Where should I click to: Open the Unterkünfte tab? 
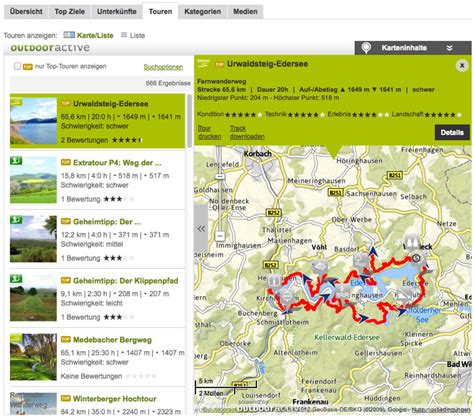click(117, 12)
